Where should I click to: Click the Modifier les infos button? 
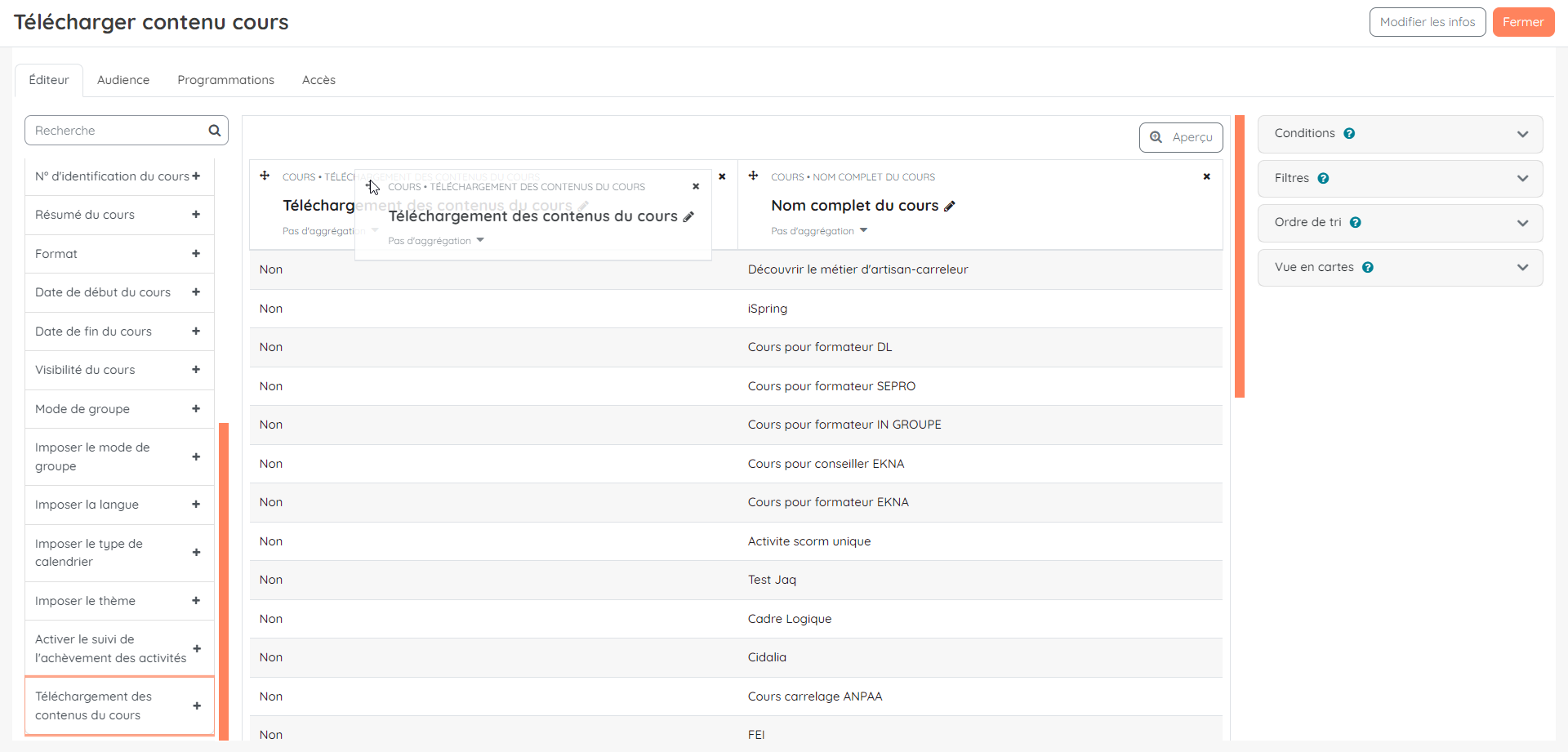(1427, 22)
